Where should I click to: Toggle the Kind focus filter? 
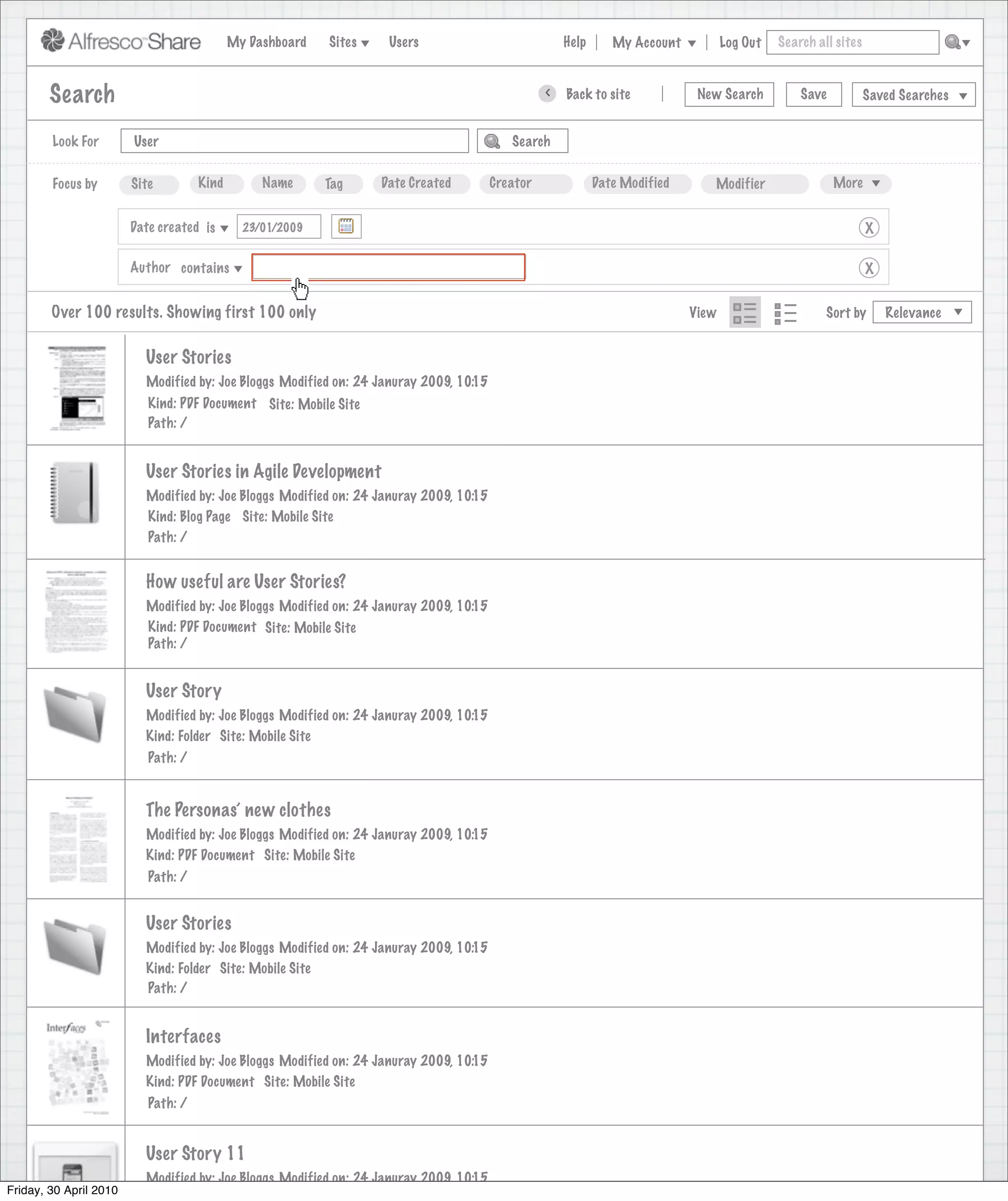point(216,184)
